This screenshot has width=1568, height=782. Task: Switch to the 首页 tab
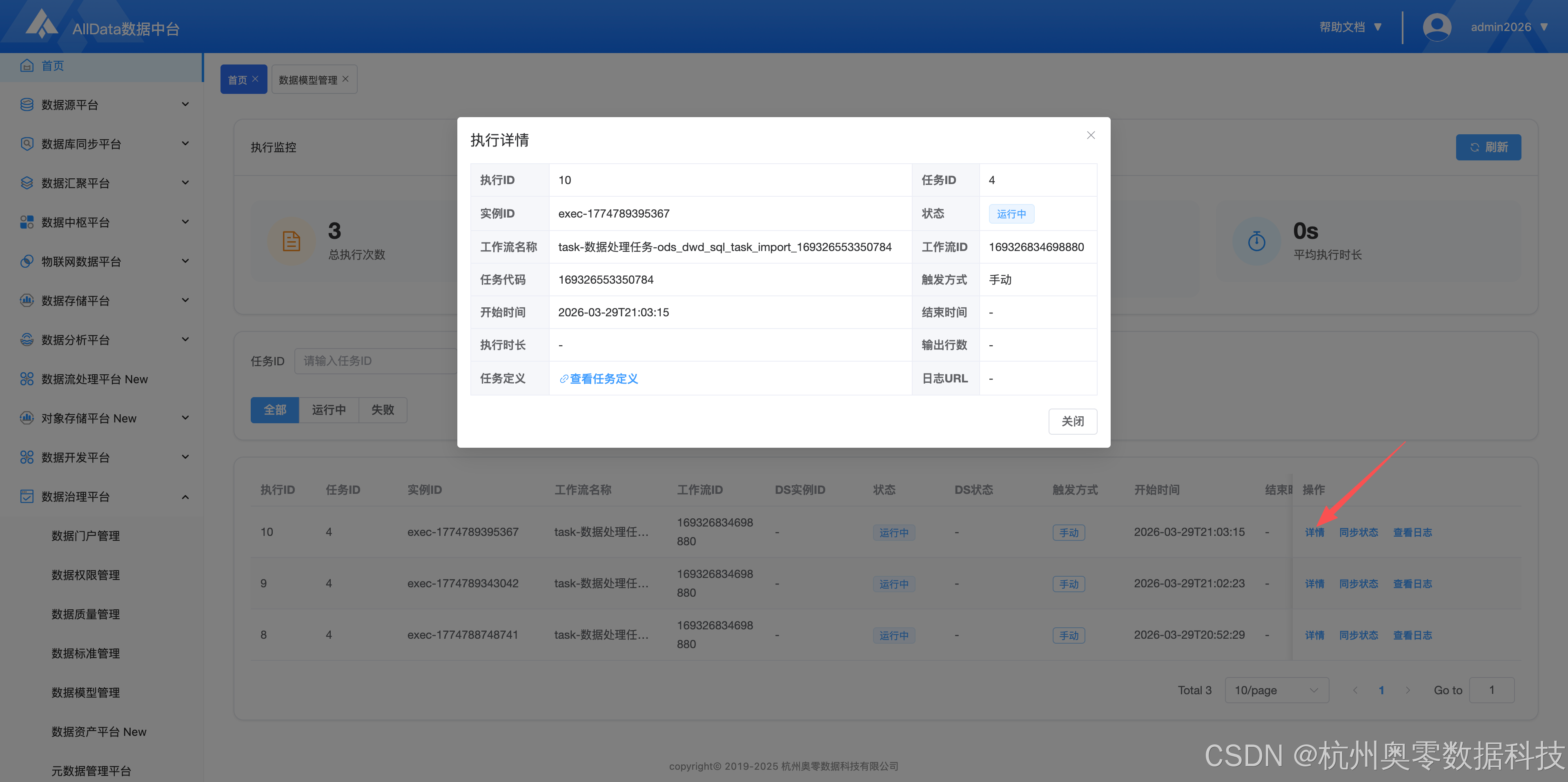[x=243, y=79]
